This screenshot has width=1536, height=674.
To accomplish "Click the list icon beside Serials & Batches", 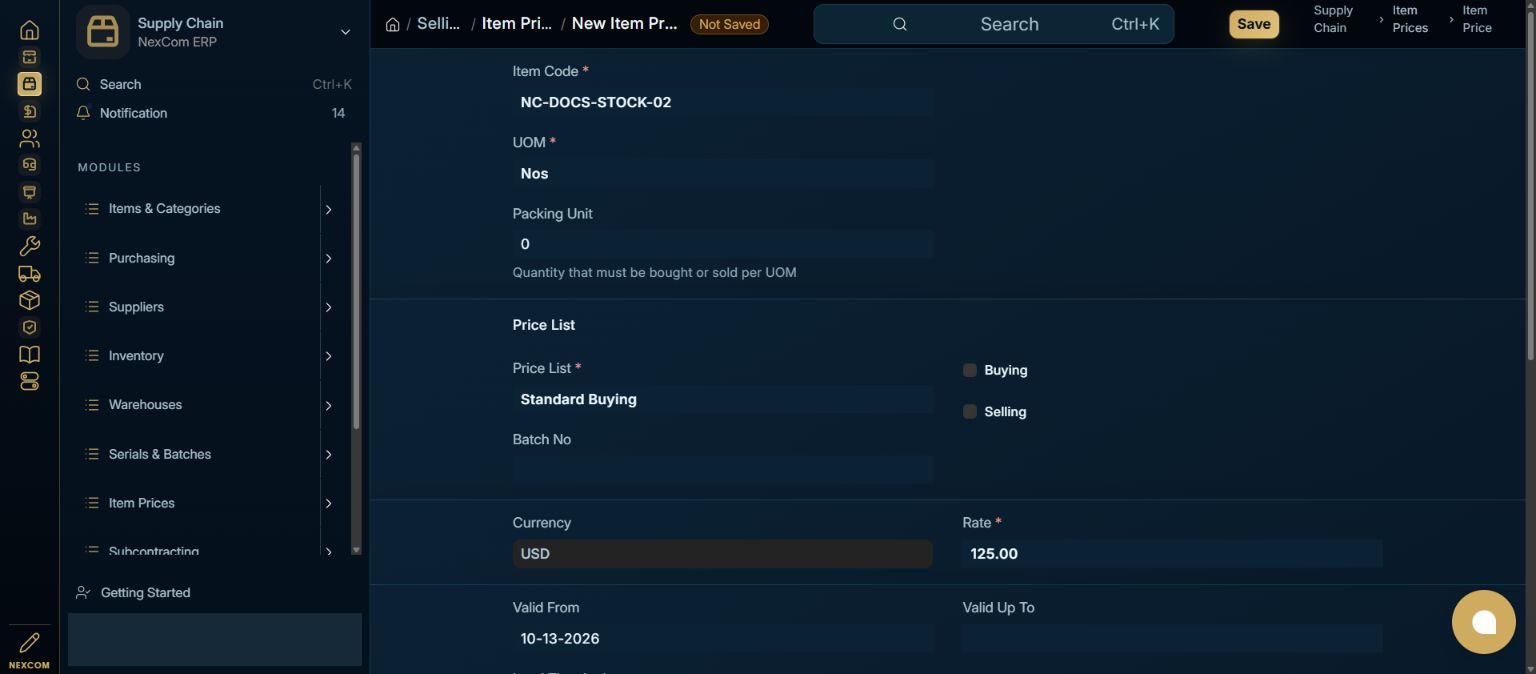I will point(92,454).
